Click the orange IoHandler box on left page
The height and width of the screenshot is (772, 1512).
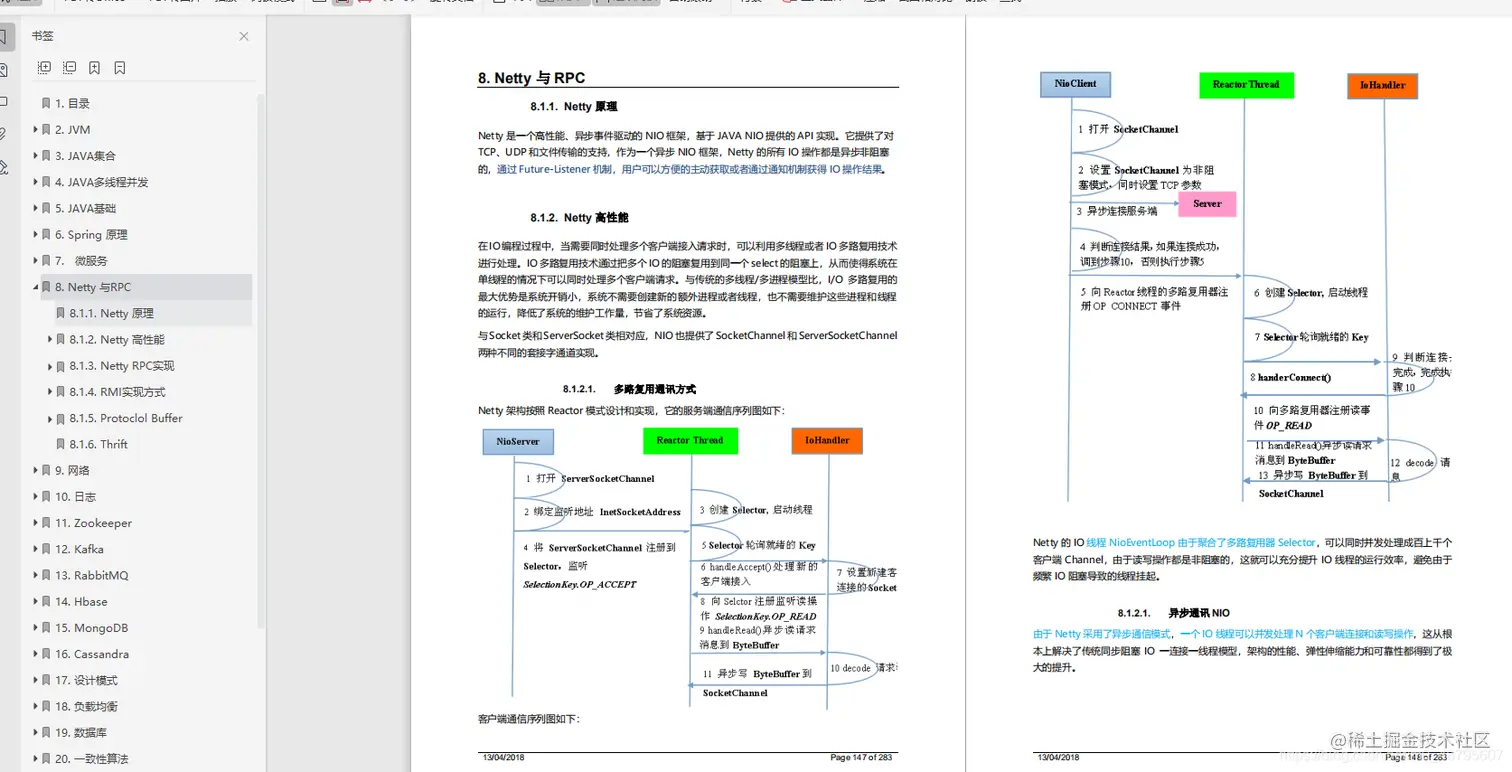[827, 441]
